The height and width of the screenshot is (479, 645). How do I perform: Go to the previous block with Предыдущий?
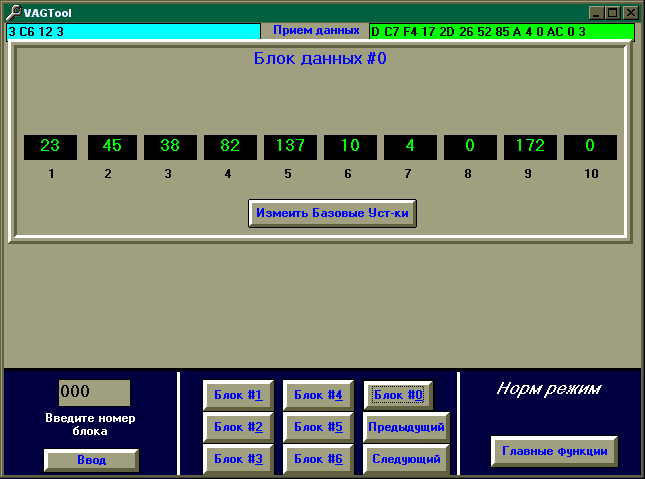pos(406,427)
